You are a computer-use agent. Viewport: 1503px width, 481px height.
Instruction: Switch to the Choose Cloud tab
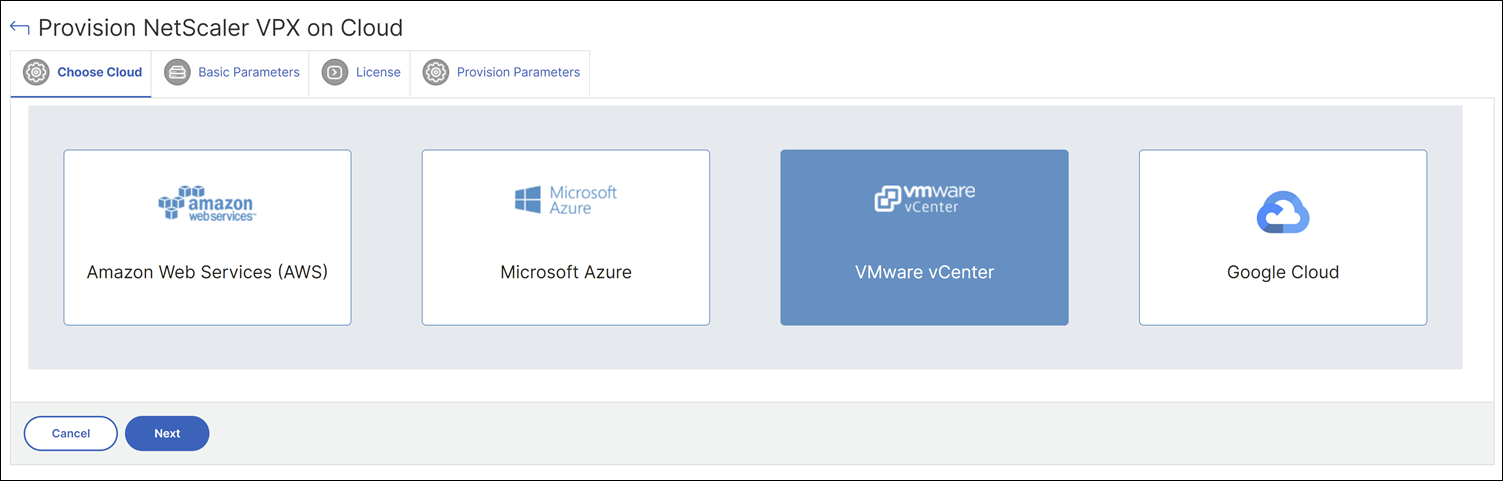99,73
